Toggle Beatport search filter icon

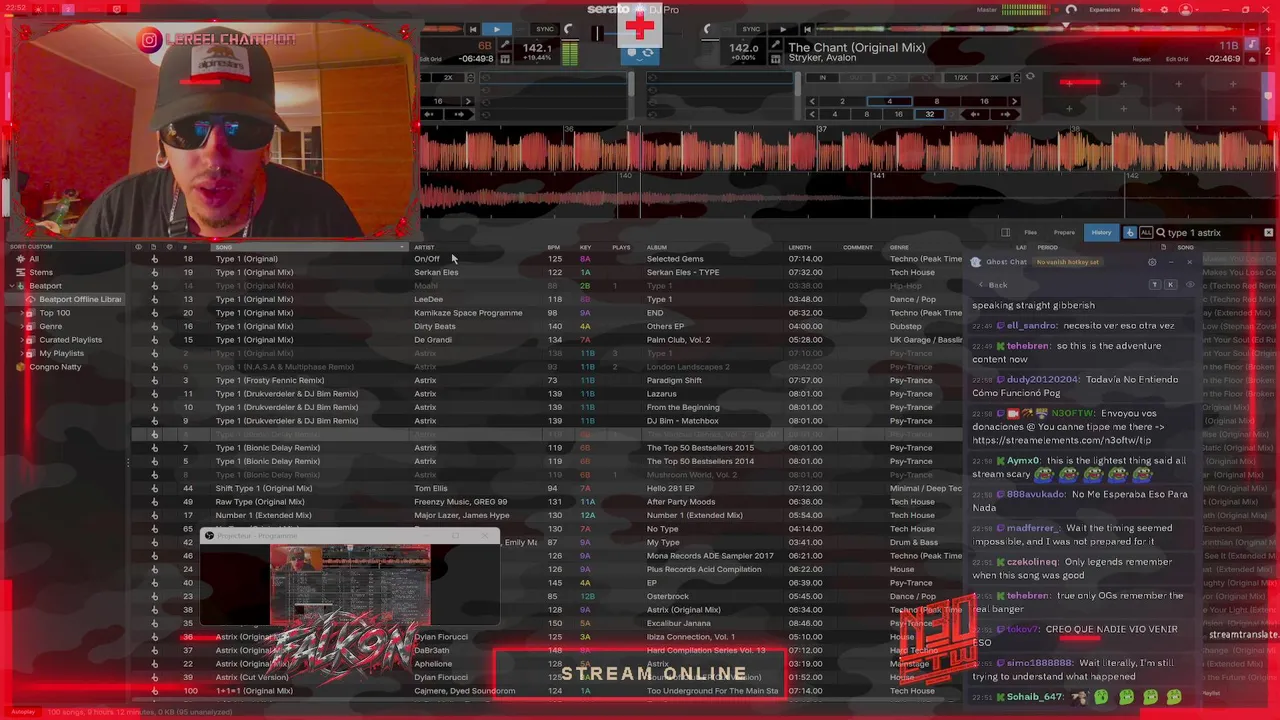1130,232
